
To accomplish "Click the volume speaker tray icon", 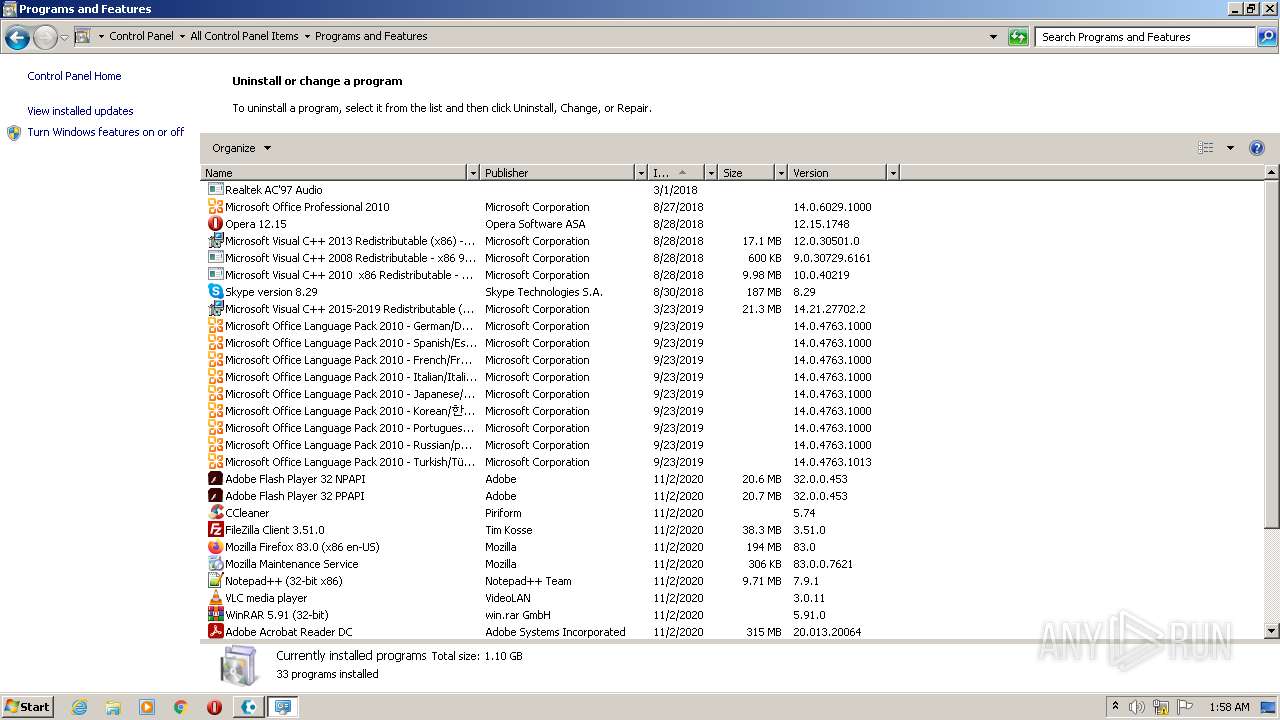I will pos(1137,707).
